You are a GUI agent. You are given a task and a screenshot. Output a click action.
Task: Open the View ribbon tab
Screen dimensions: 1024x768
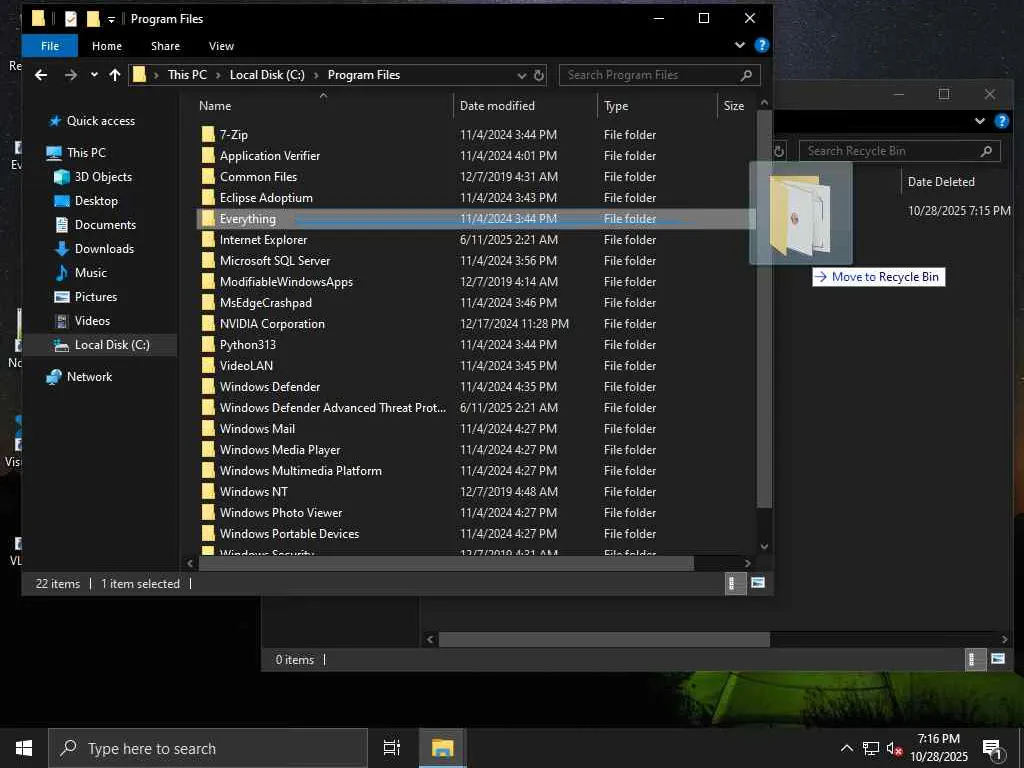[221, 46]
